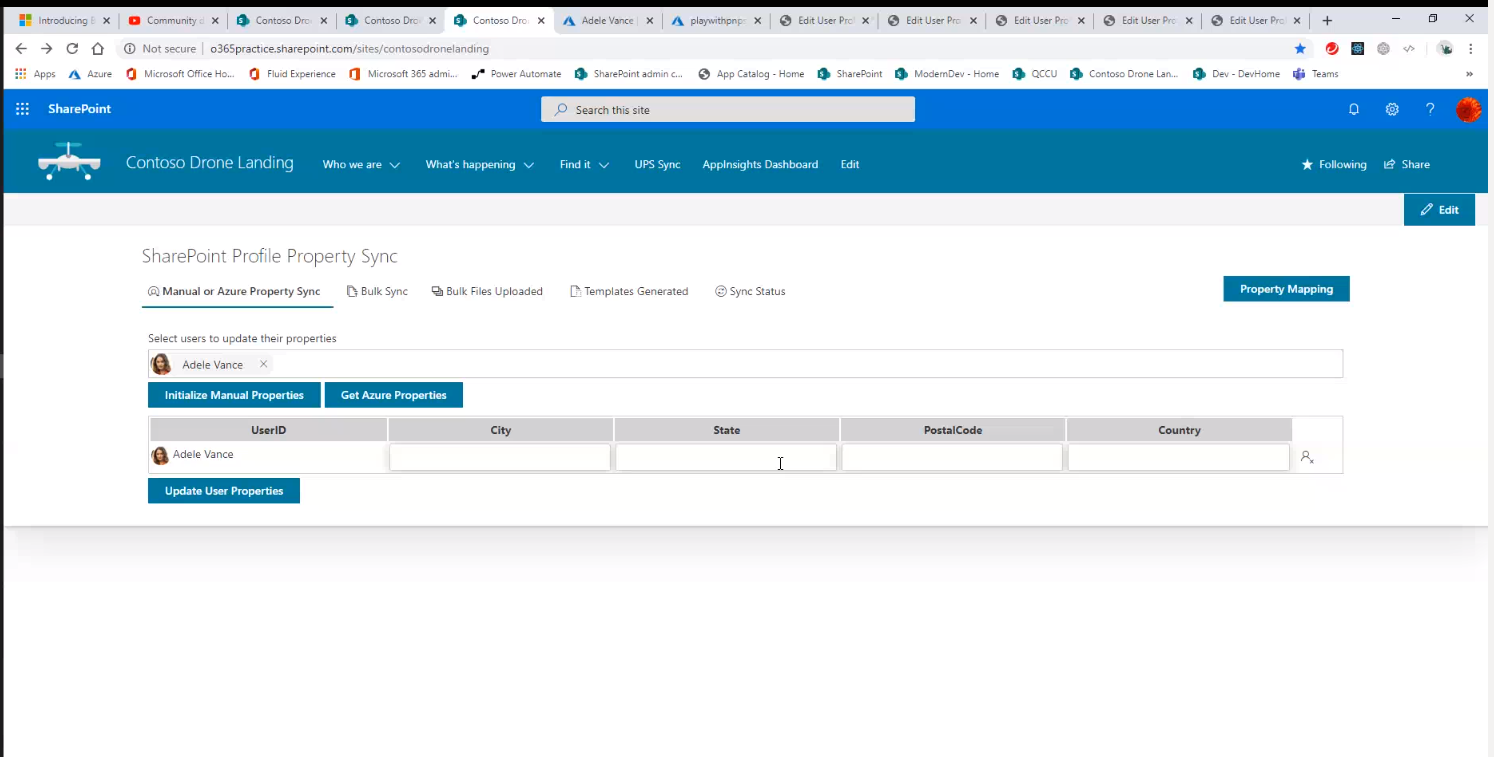Click the Property Mapping button

[1286, 289]
